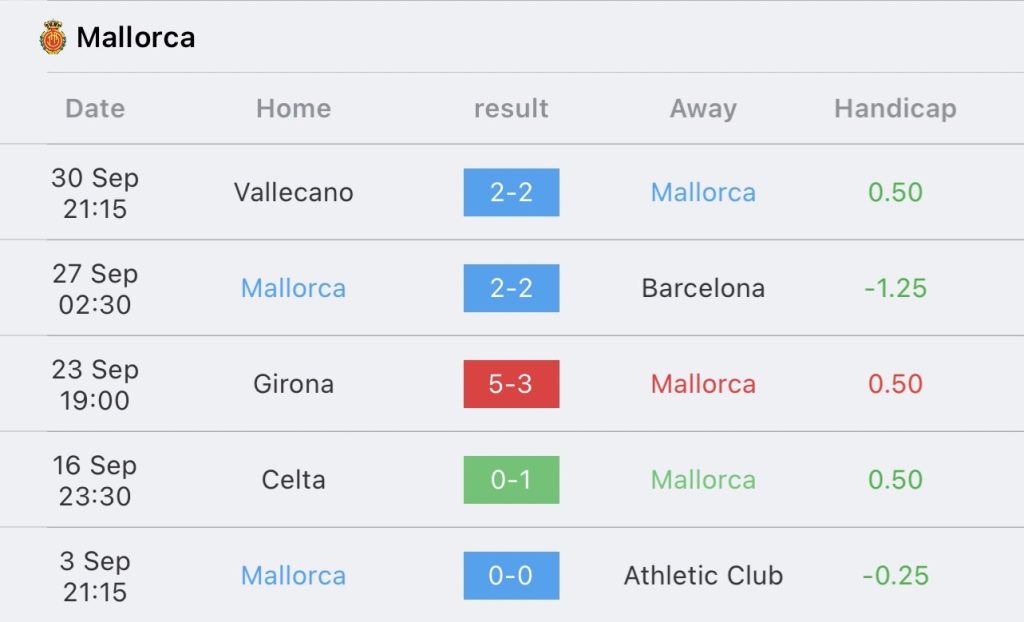
Task: Select the Vallecano home team
Action: [x=294, y=192]
